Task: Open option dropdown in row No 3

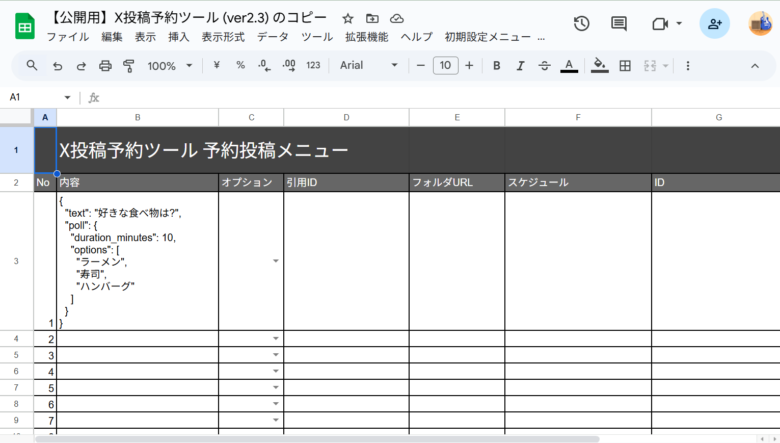Action: pyautogui.click(x=276, y=355)
